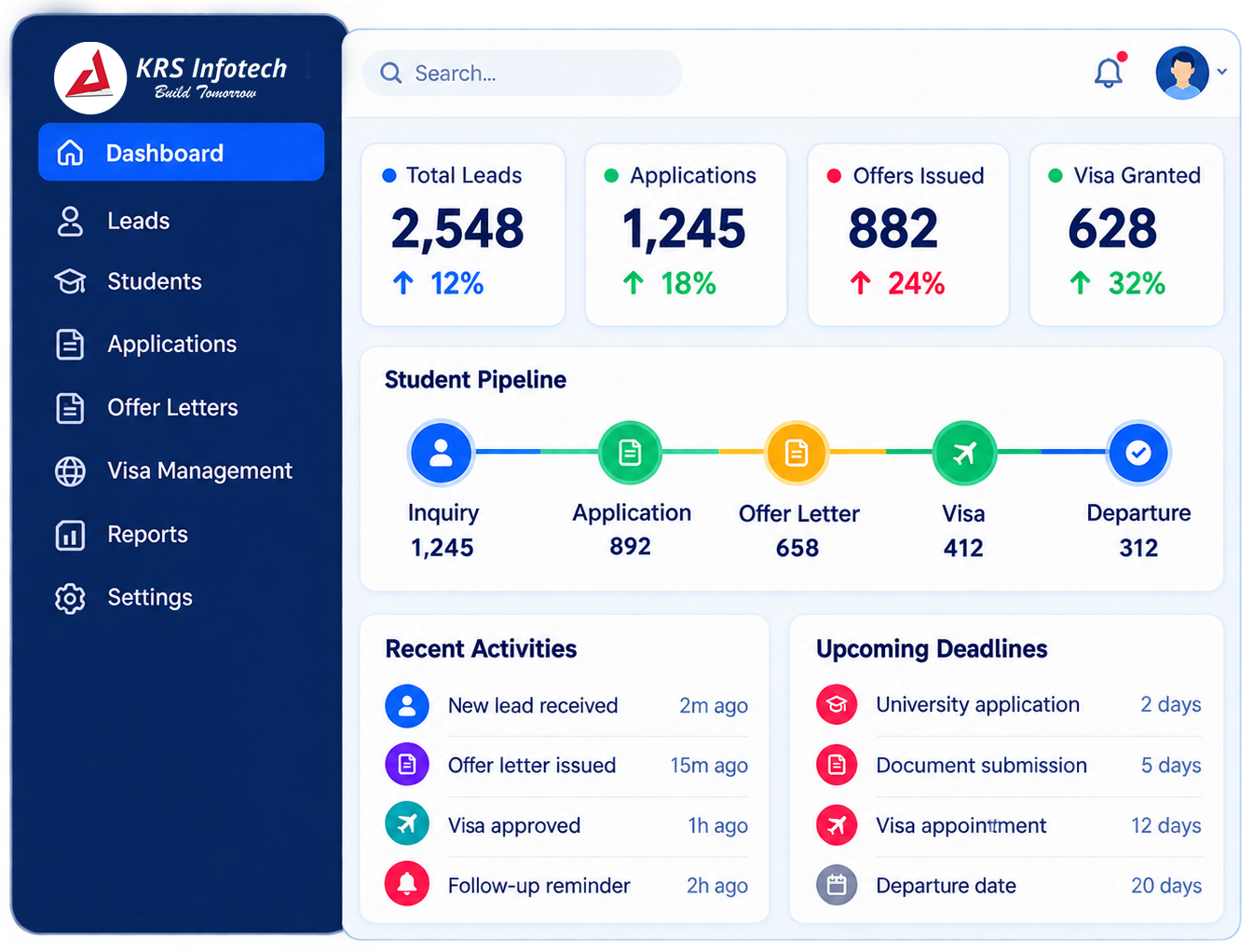Open the Reports page

[121, 535]
